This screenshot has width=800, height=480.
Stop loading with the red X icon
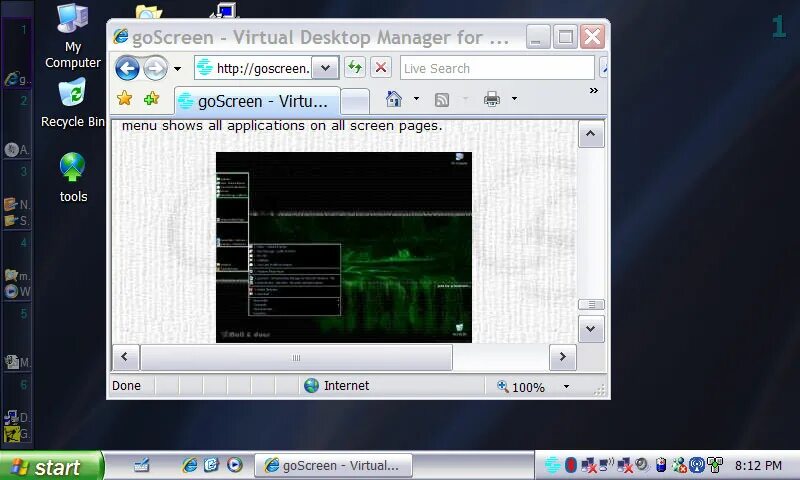[x=381, y=67]
